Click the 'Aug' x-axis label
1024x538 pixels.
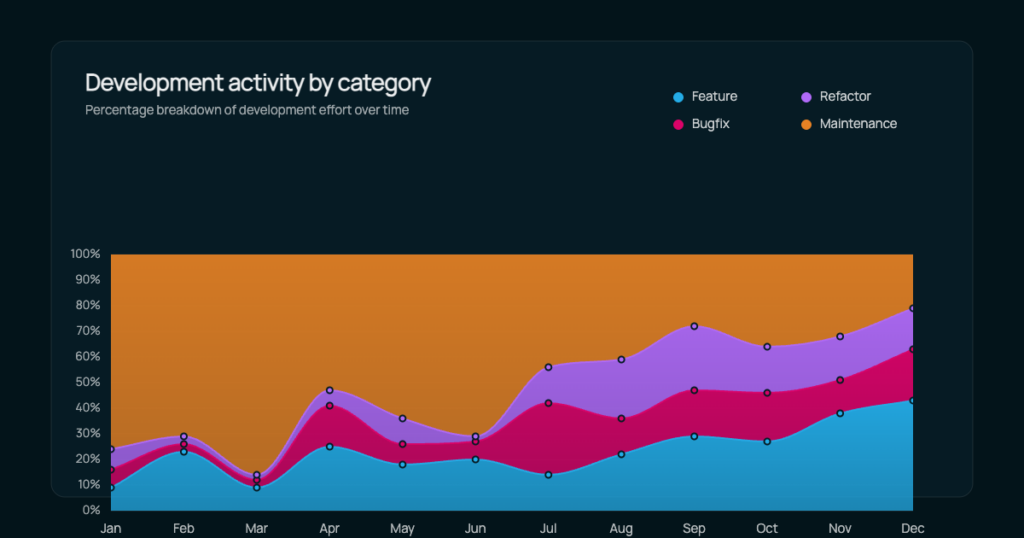[x=621, y=528]
